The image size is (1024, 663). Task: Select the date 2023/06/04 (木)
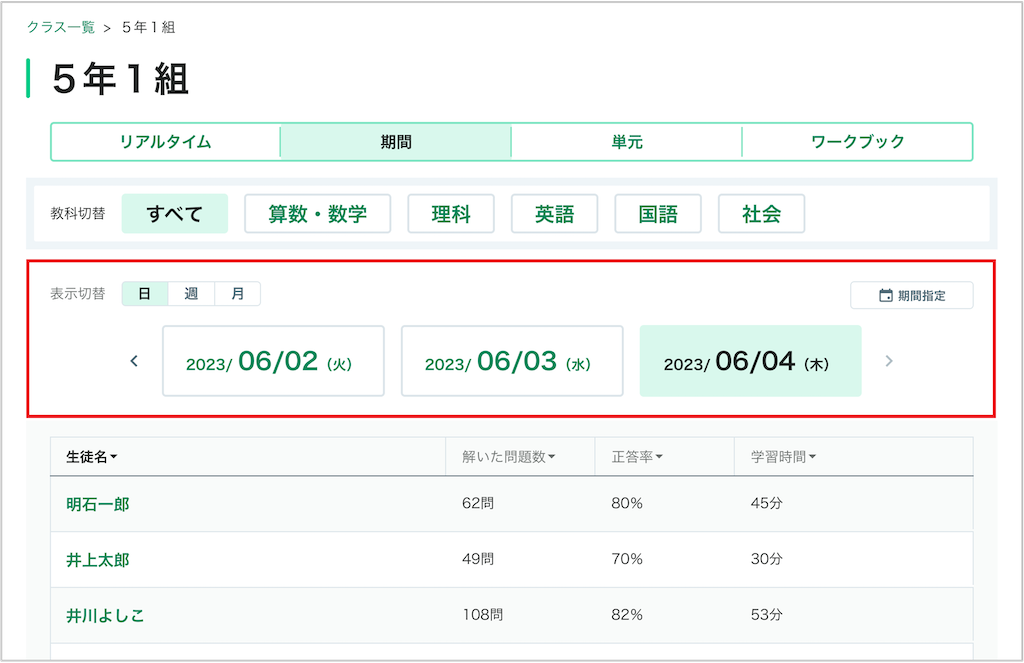pyautogui.click(x=750, y=361)
